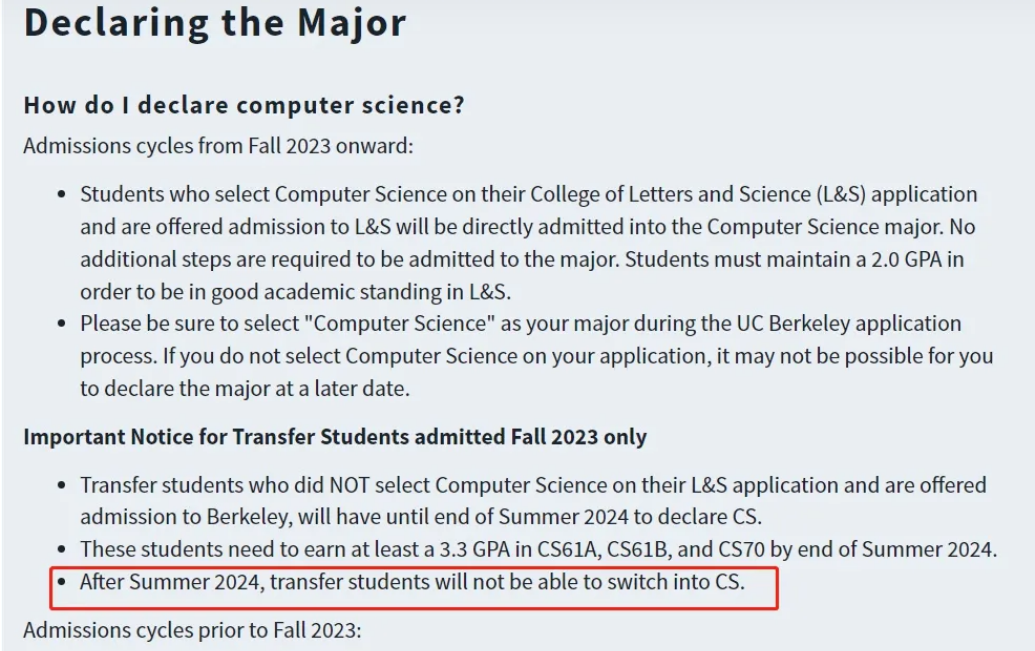
Task: Click bullet dot before 'After Summer 2024'
Action: click(61, 582)
